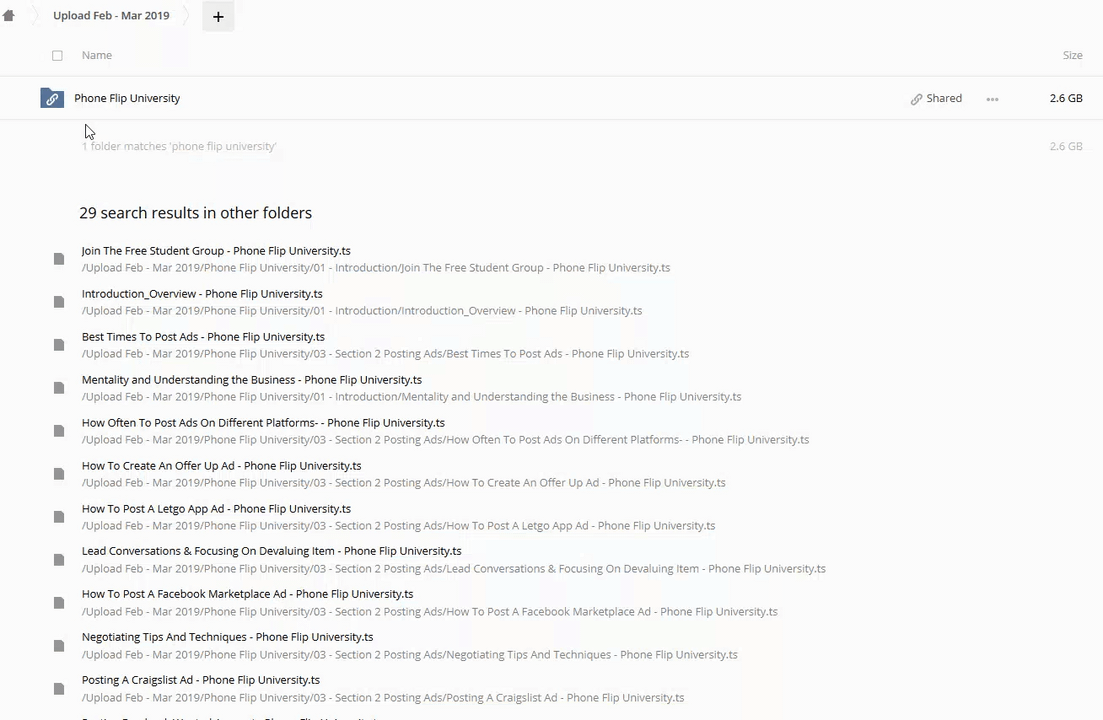The image size is (1103, 720).
Task: Open the three-dot menu for Phone Flip University
Action: (992, 99)
